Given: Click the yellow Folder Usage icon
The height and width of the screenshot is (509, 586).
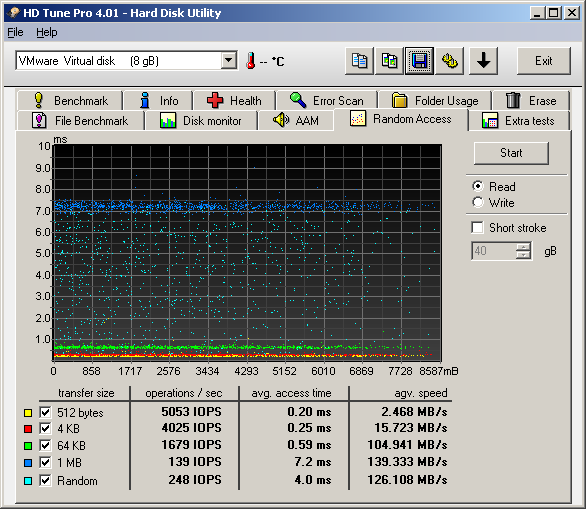Looking at the screenshot, I should [399, 100].
